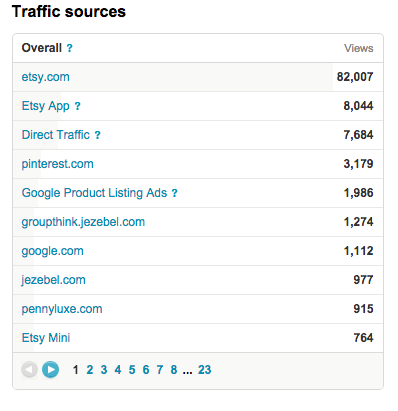This screenshot has height=411, width=398.
Task: Open Google Product Listing Ads source
Action: (x=94, y=193)
